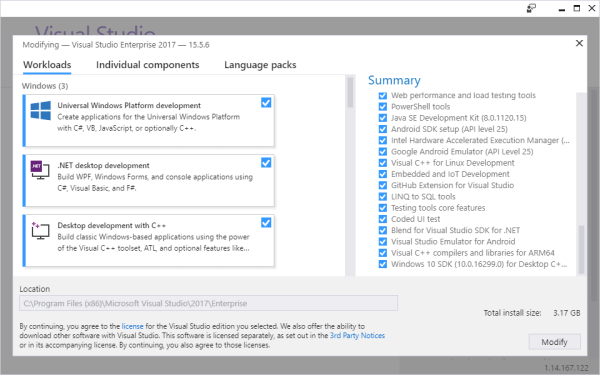This screenshot has width=600, height=375.
Task: Click the .NET desktop development icon
Action: [x=40, y=170]
